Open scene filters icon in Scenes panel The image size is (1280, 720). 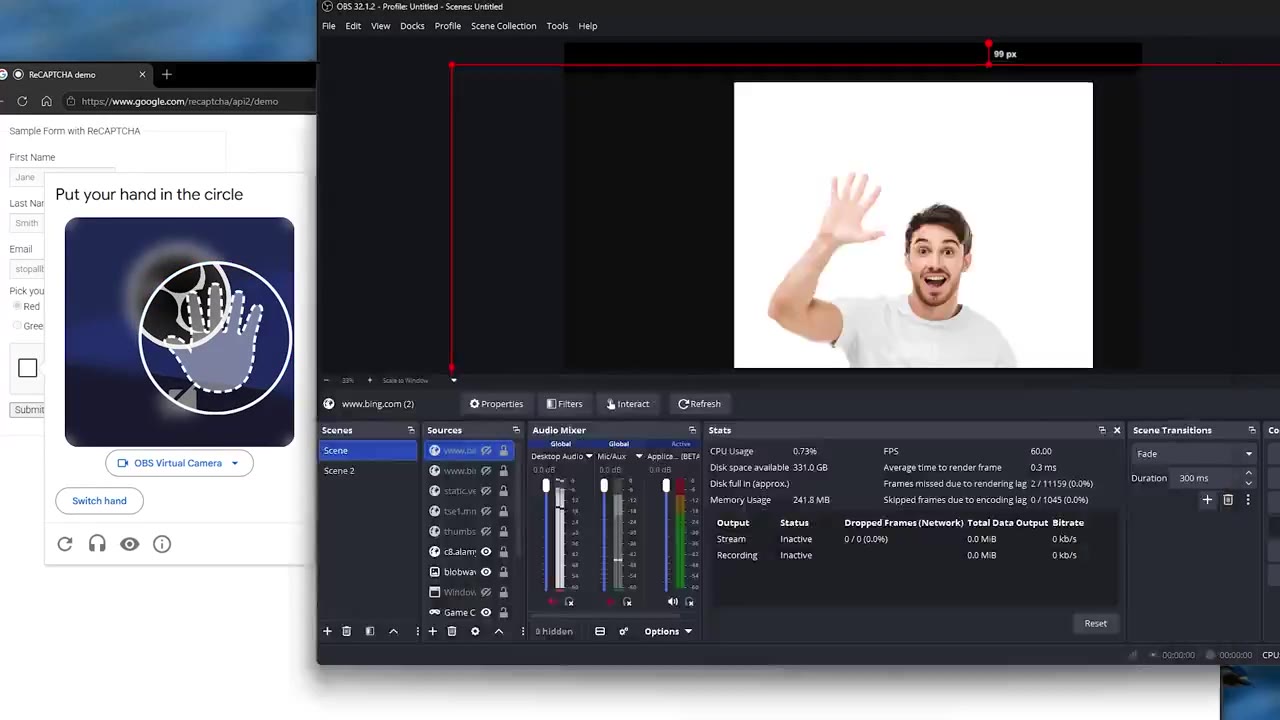(370, 631)
